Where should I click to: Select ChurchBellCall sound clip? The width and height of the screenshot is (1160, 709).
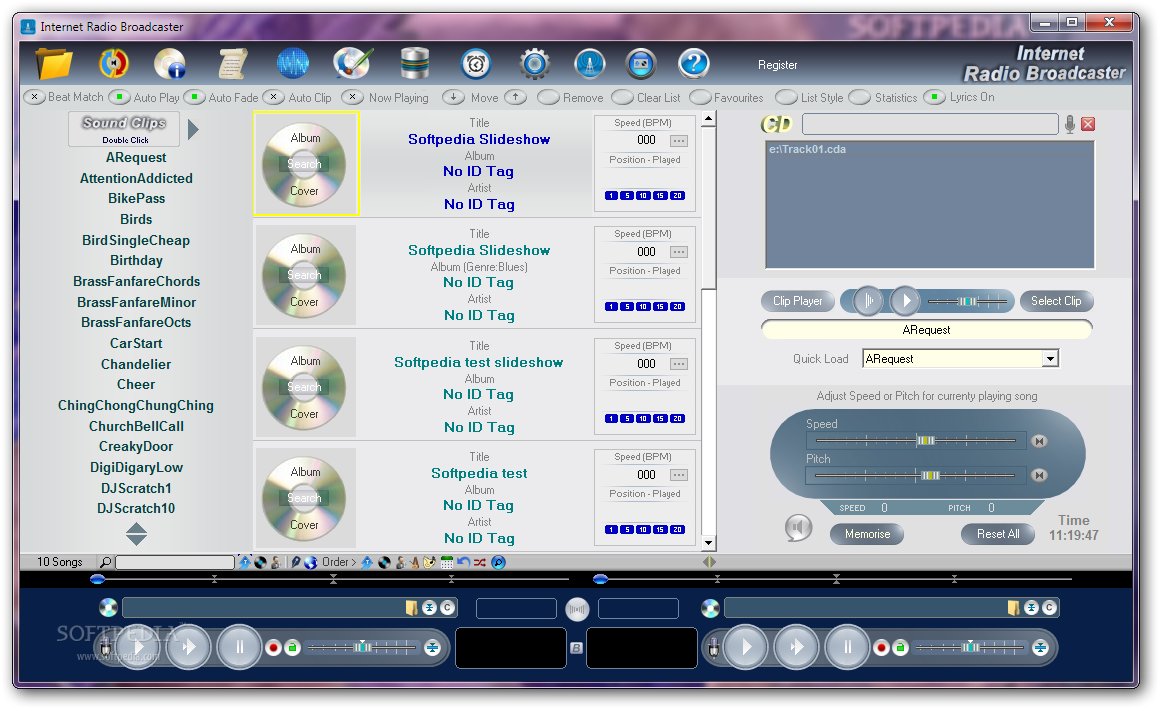pos(136,426)
